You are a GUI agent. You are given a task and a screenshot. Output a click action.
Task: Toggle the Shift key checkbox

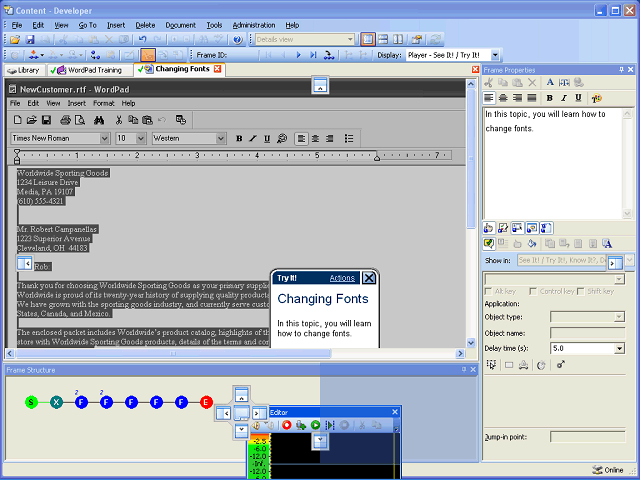[x=580, y=291]
